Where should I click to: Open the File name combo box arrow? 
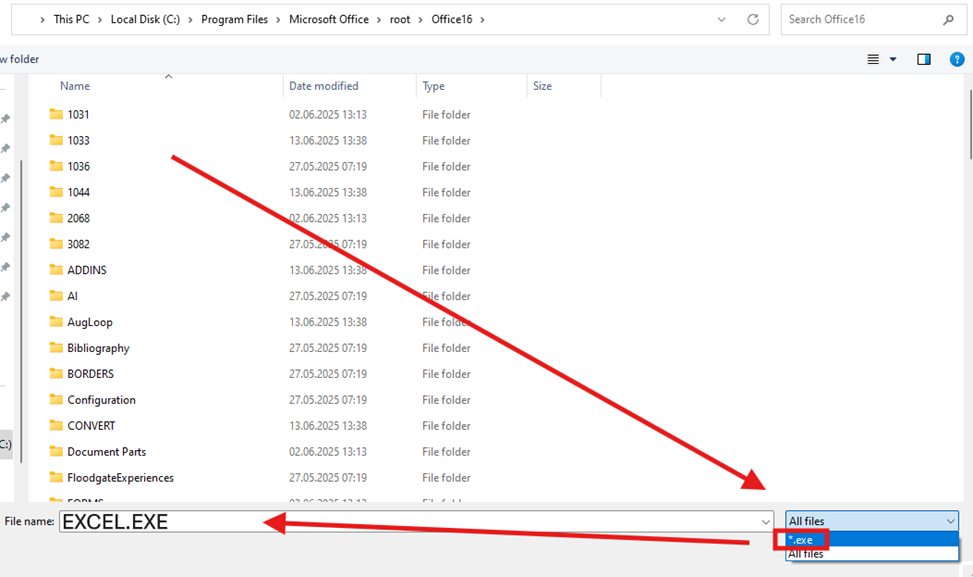point(766,521)
